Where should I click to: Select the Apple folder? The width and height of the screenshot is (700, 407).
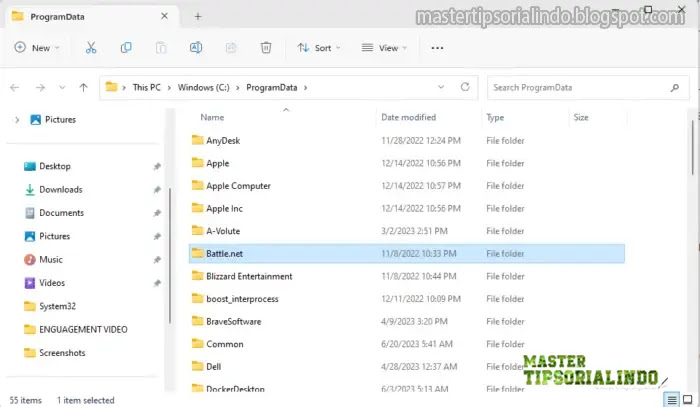pos(407,163)
